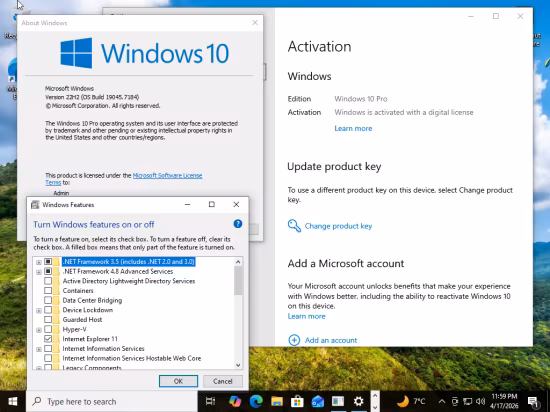Click the taskbar scroll up arrow

(375, 396)
